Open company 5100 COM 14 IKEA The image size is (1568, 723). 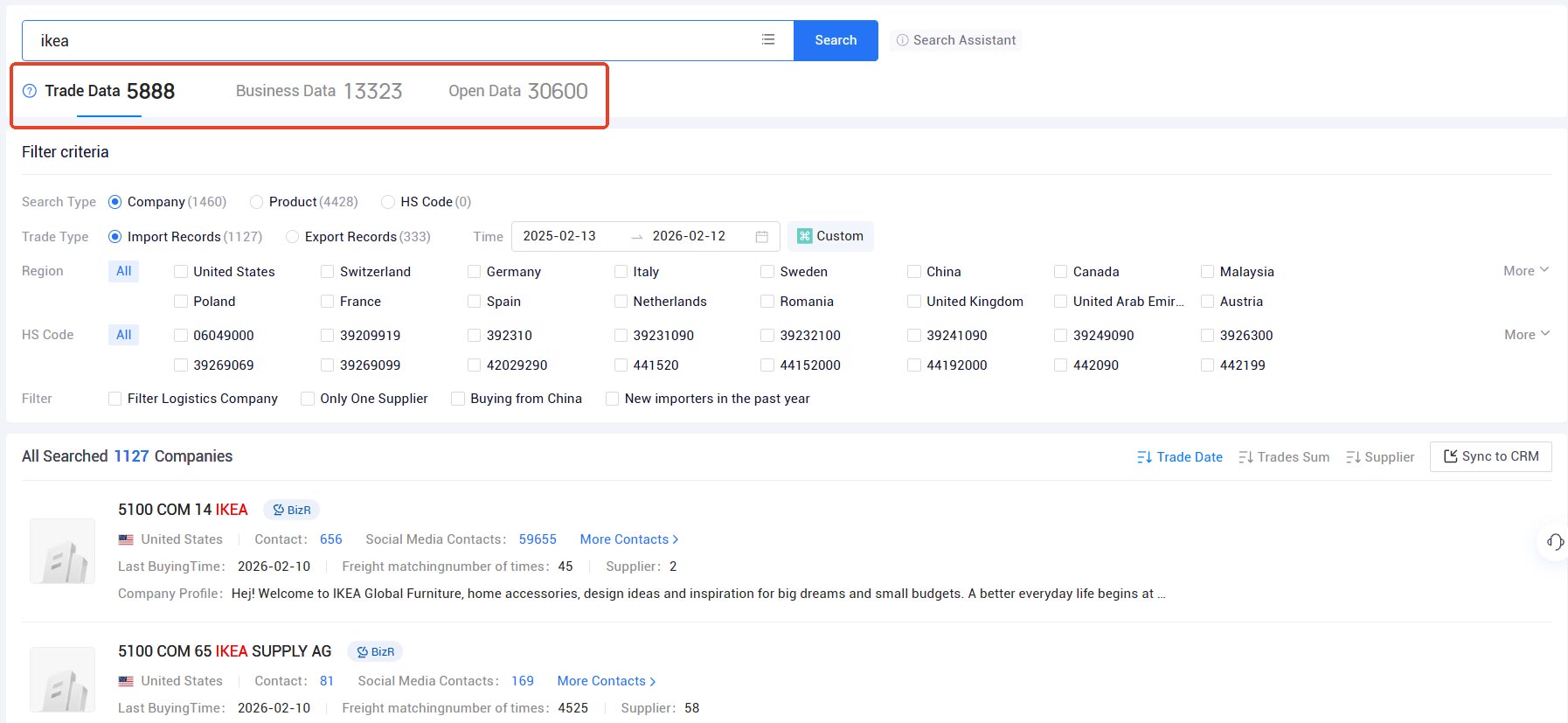183,510
